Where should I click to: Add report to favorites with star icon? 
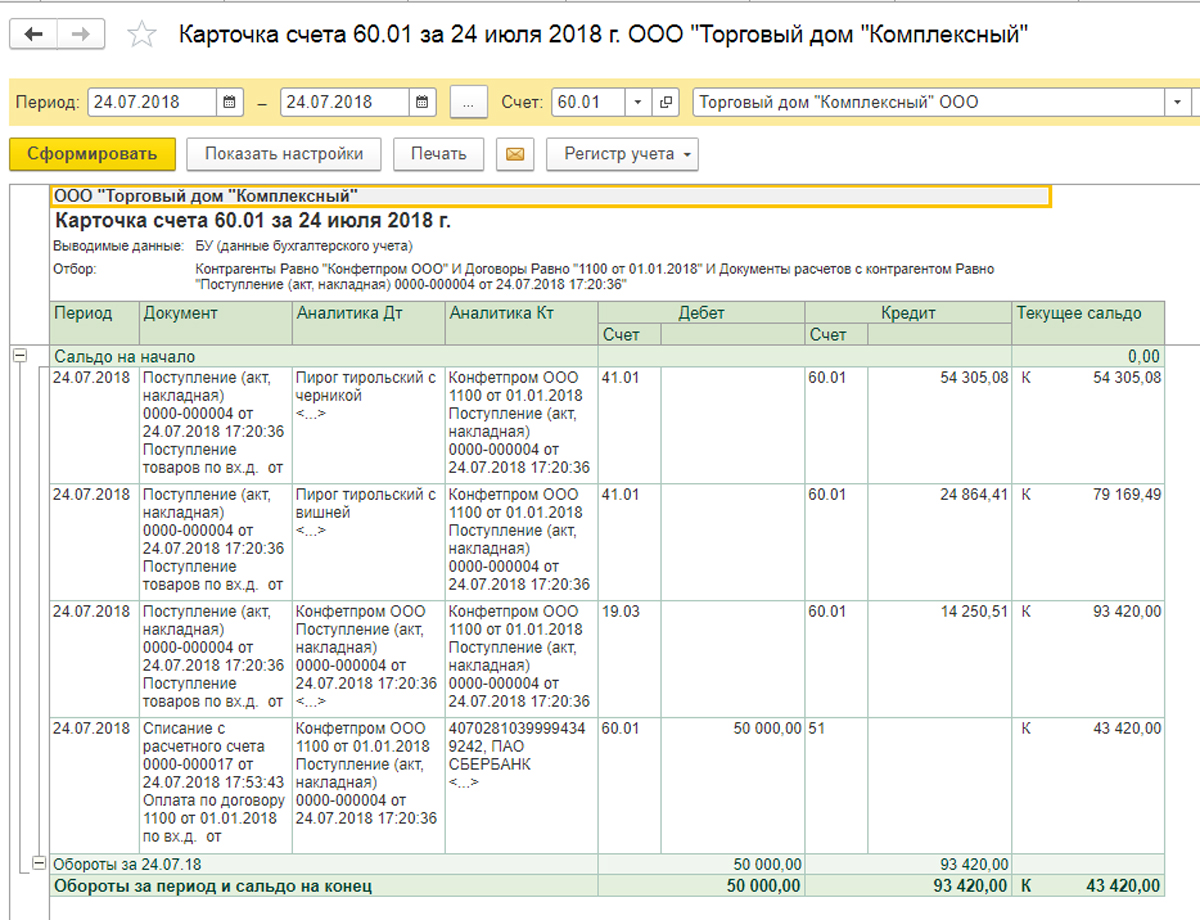[x=143, y=36]
